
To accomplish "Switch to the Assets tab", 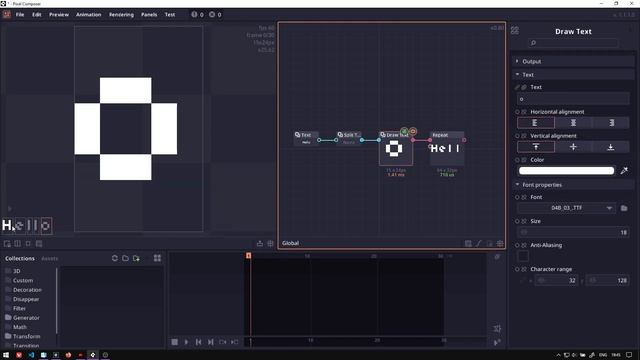I will [49, 258].
